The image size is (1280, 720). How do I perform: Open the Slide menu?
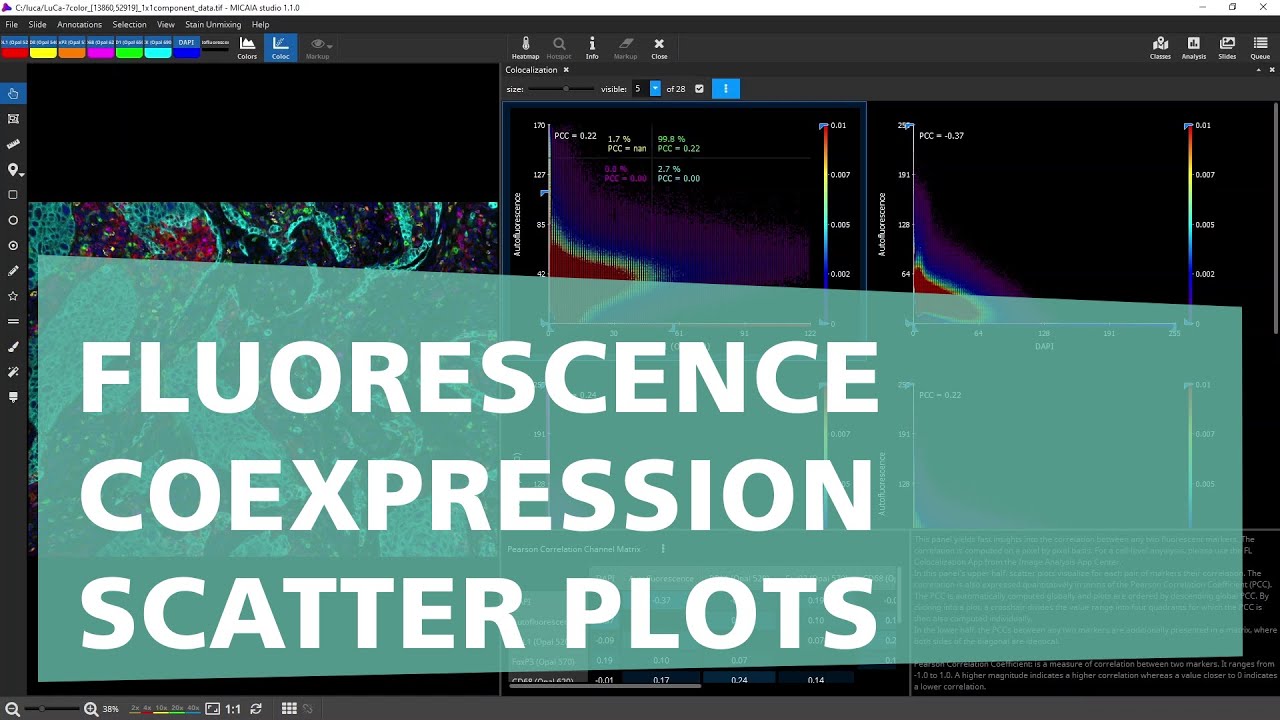click(x=37, y=24)
